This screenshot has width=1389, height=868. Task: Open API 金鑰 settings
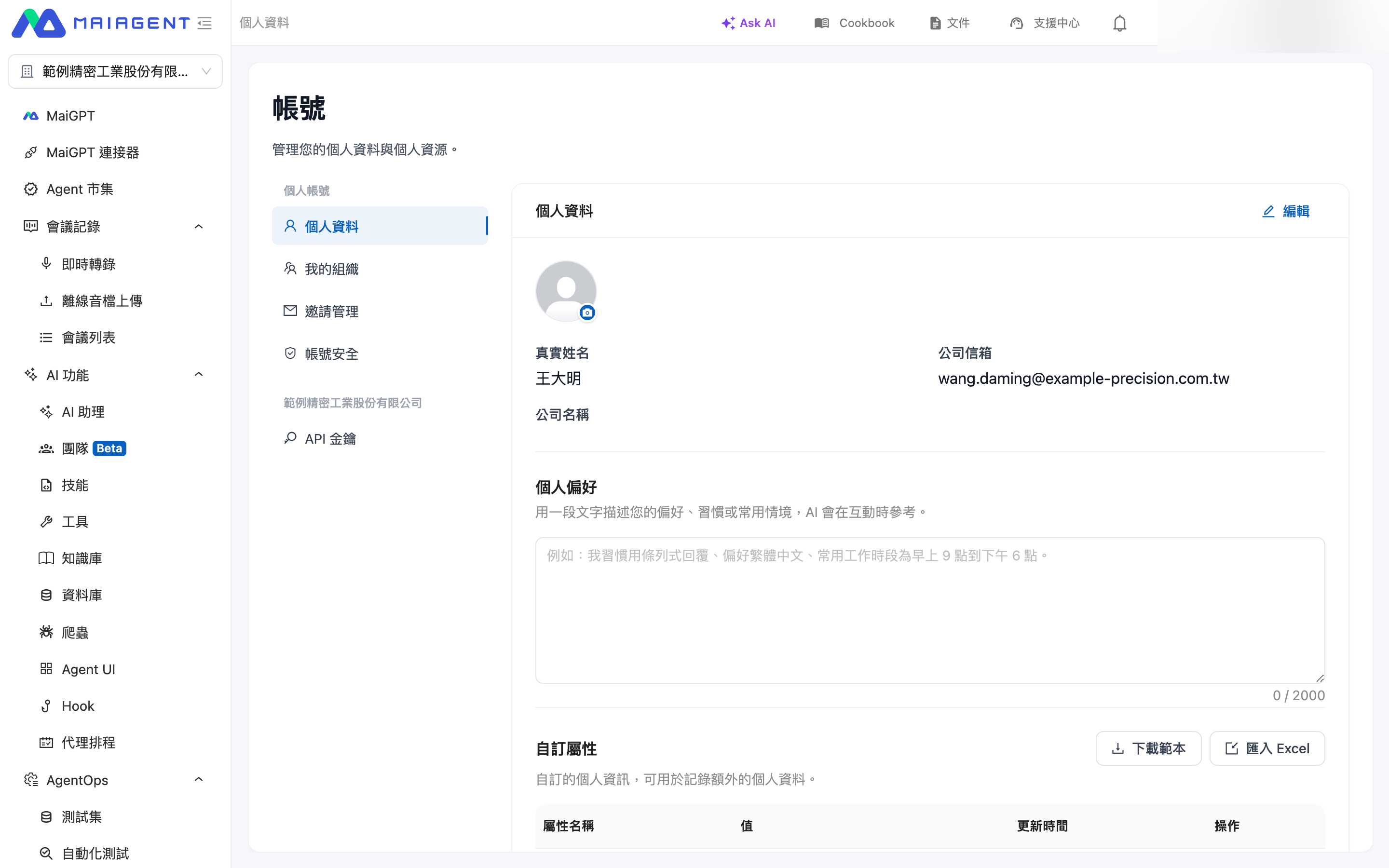[x=380, y=439]
